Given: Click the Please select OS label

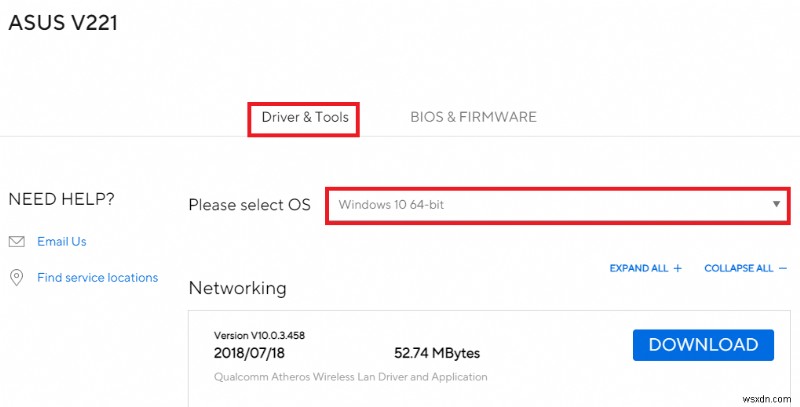Looking at the screenshot, I should [x=249, y=205].
